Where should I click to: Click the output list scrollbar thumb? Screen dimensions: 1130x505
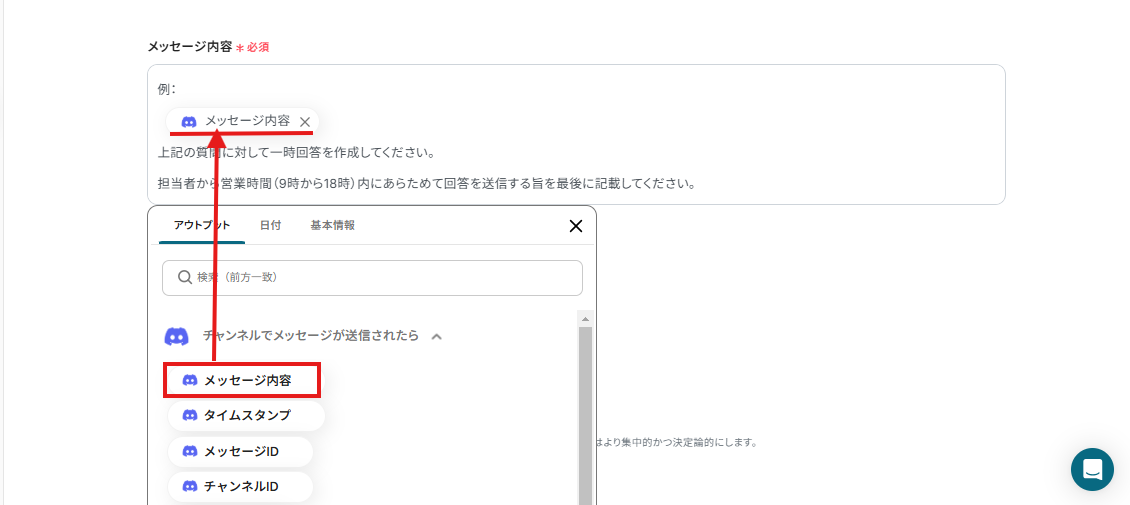(x=585, y=416)
